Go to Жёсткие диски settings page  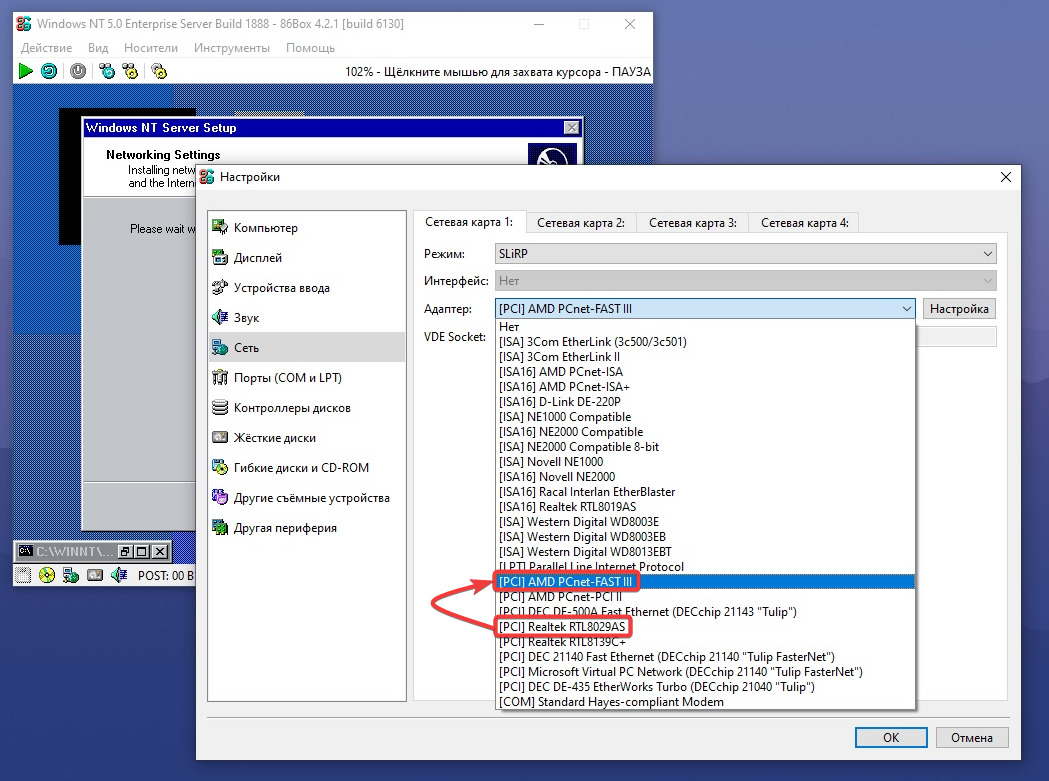tap(274, 438)
